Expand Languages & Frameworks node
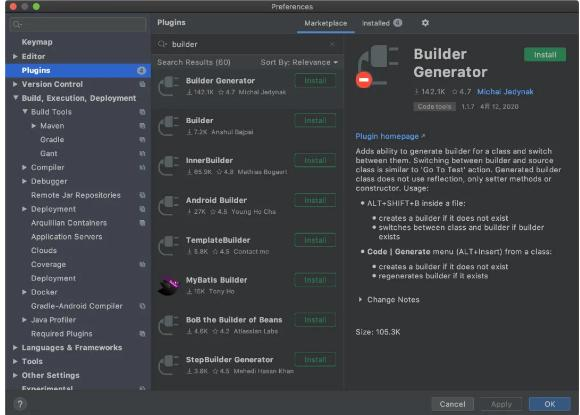Viewport: 580px width, 415px height. [x=15, y=348]
